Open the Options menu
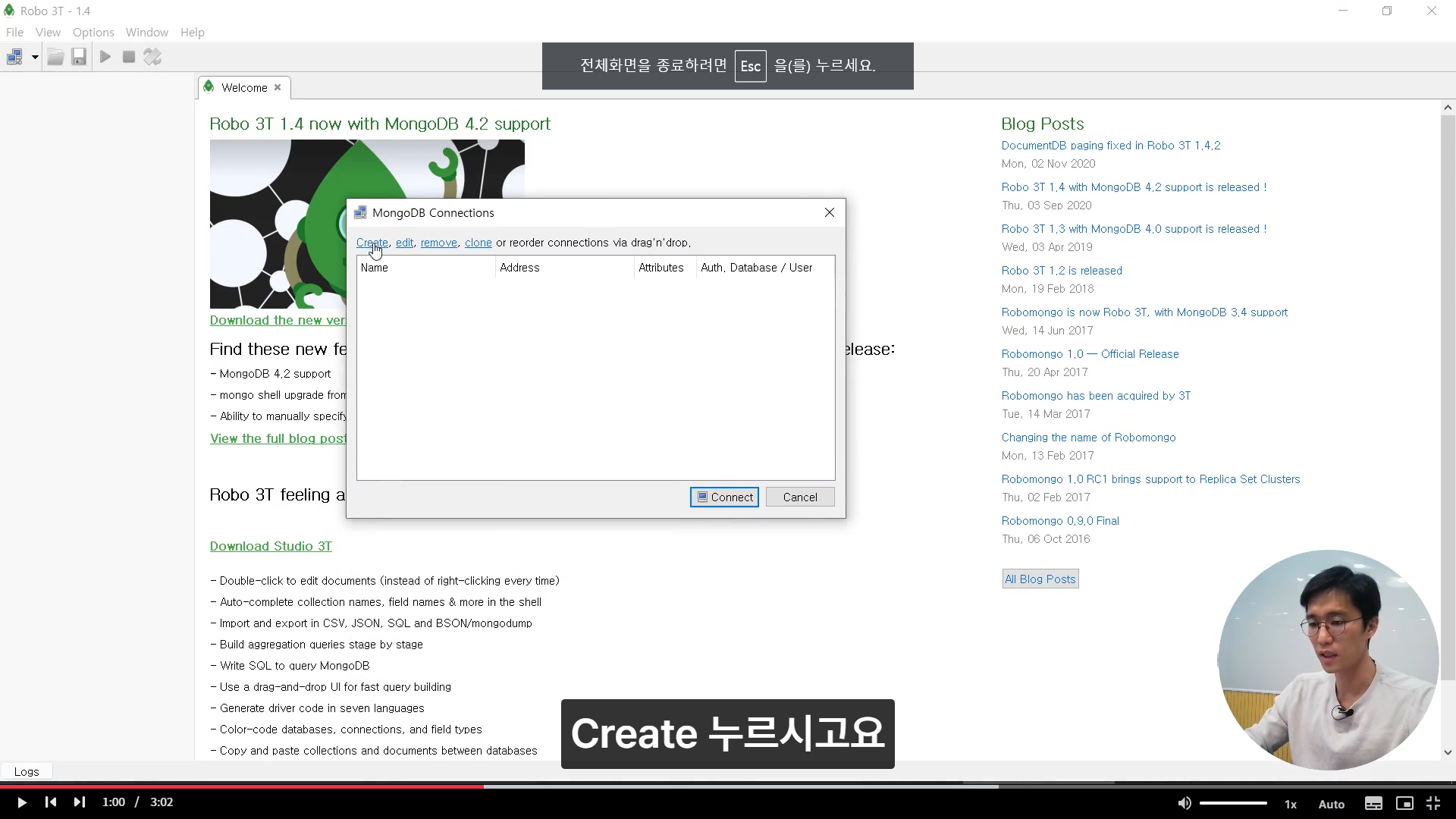 click(93, 32)
